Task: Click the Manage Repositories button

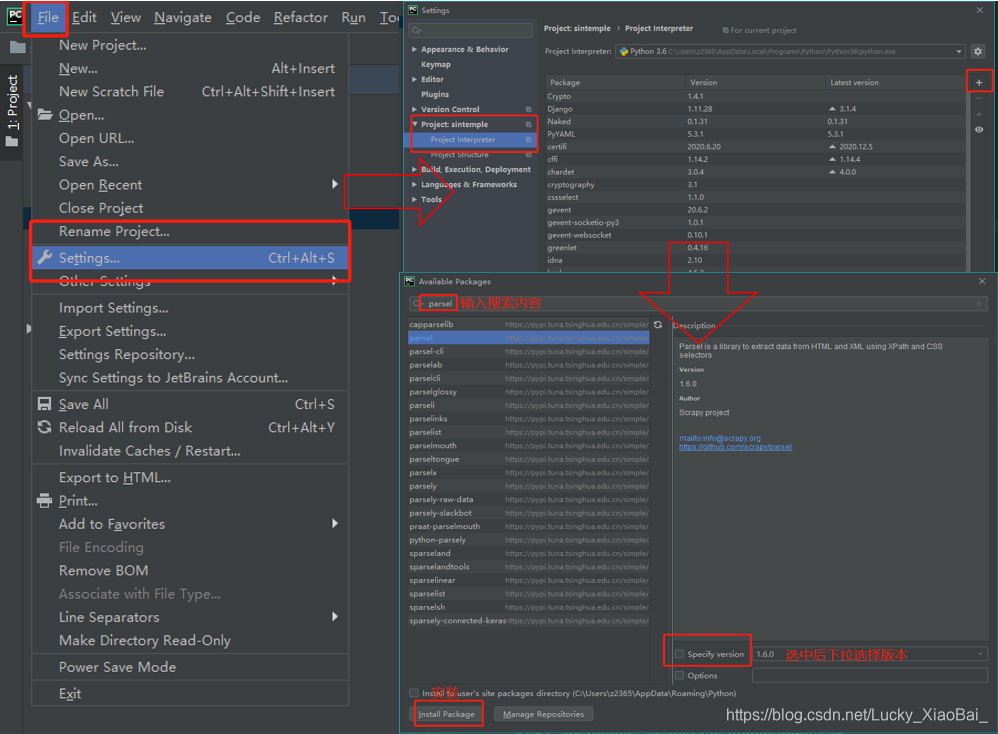Action: tap(543, 714)
